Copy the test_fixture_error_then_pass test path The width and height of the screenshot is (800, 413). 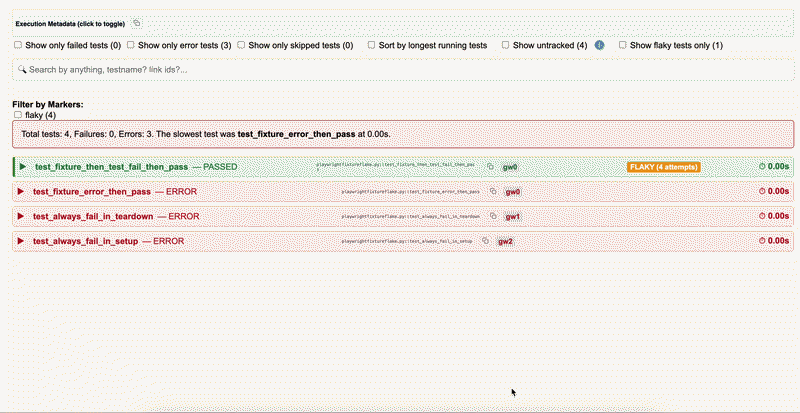(492, 191)
